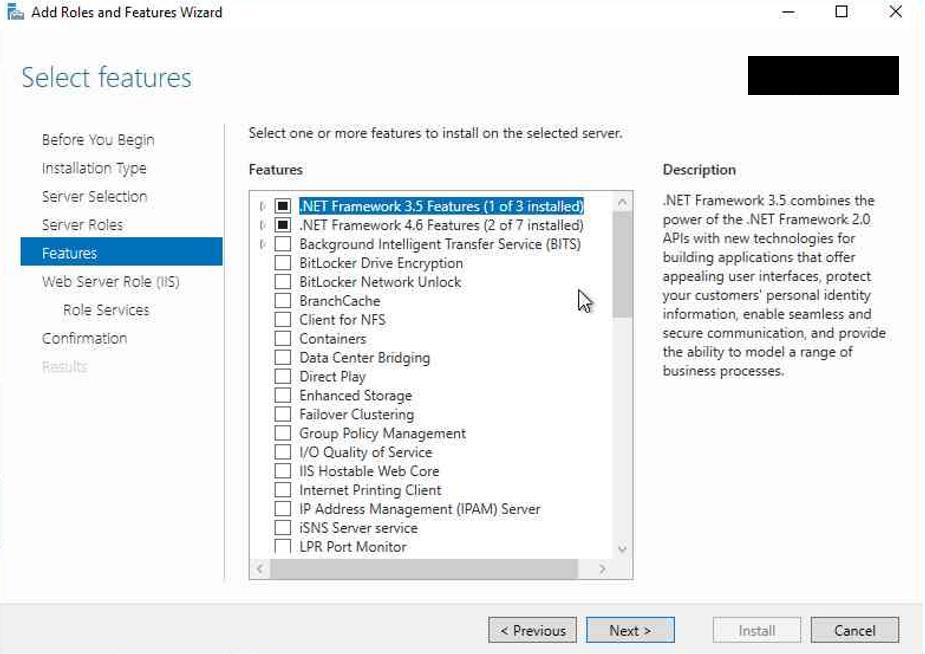Check the BitLocker Drive Encryption box

click(283, 263)
